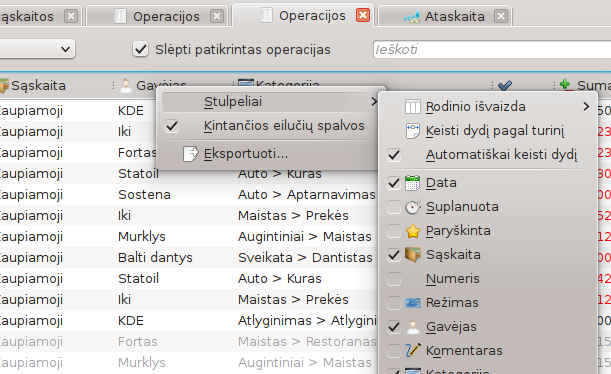Click the Murklys cell with Augintiniai > Maistas

(142, 236)
